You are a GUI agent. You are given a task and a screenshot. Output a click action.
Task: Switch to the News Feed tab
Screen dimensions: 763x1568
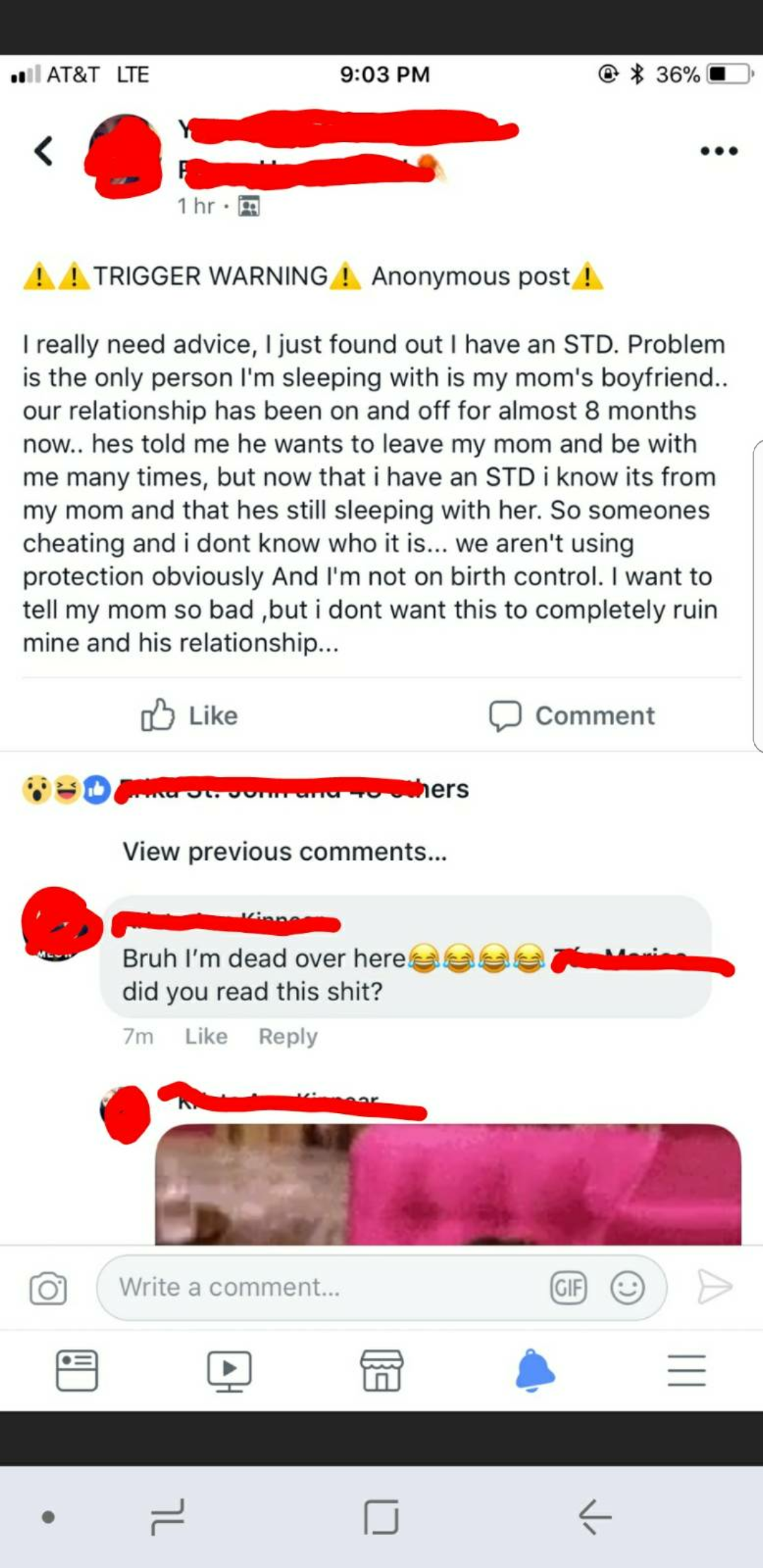(77, 1370)
